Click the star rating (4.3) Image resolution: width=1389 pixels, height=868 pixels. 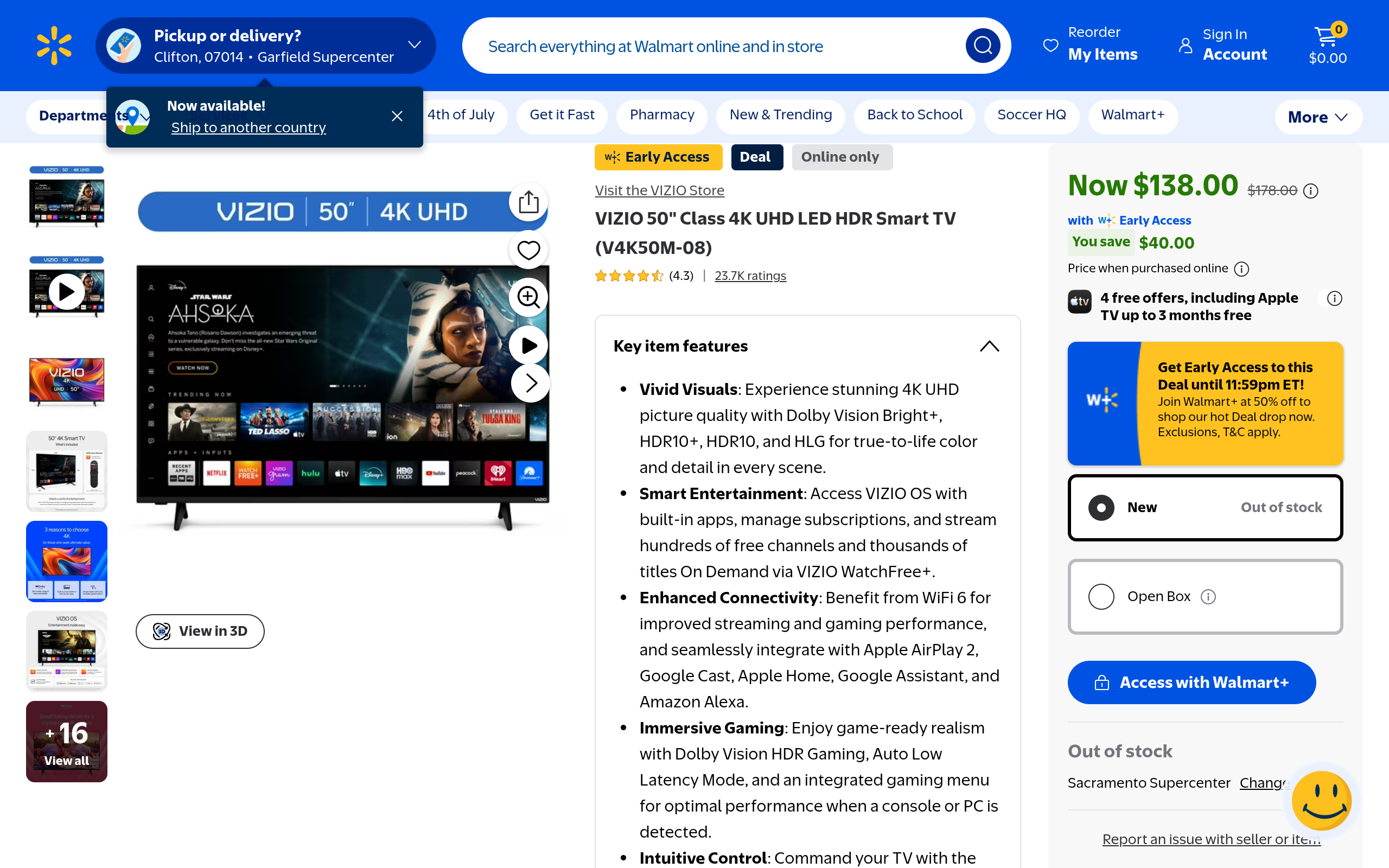[x=644, y=276]
